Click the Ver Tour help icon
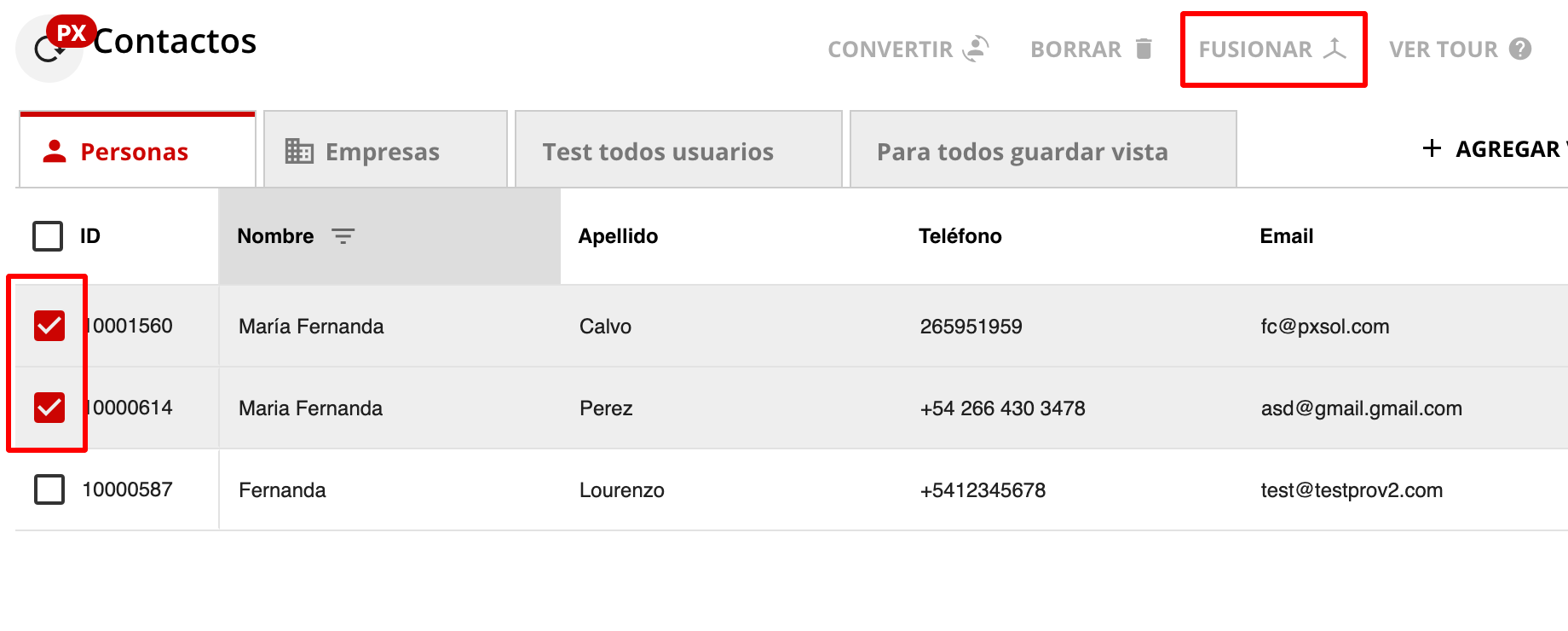 [x=1520, y=49]
